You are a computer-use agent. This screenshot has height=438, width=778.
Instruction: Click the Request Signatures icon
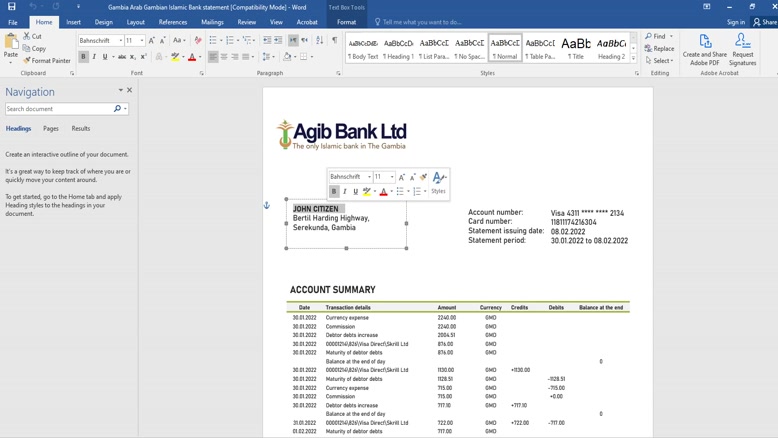click(742, 49)
